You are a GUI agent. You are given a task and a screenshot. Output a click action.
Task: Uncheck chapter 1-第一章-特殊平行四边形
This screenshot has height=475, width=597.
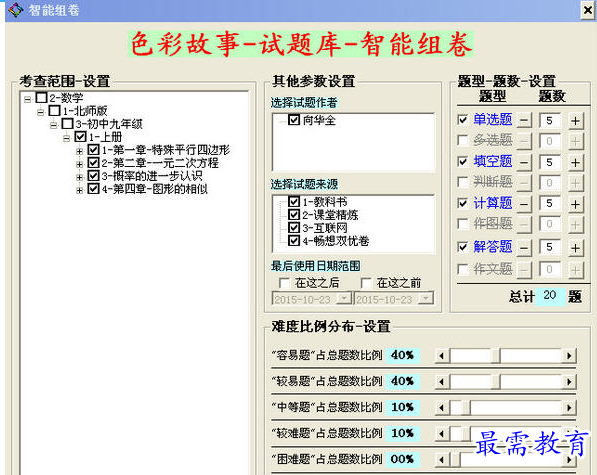click(x=93, y=149)
